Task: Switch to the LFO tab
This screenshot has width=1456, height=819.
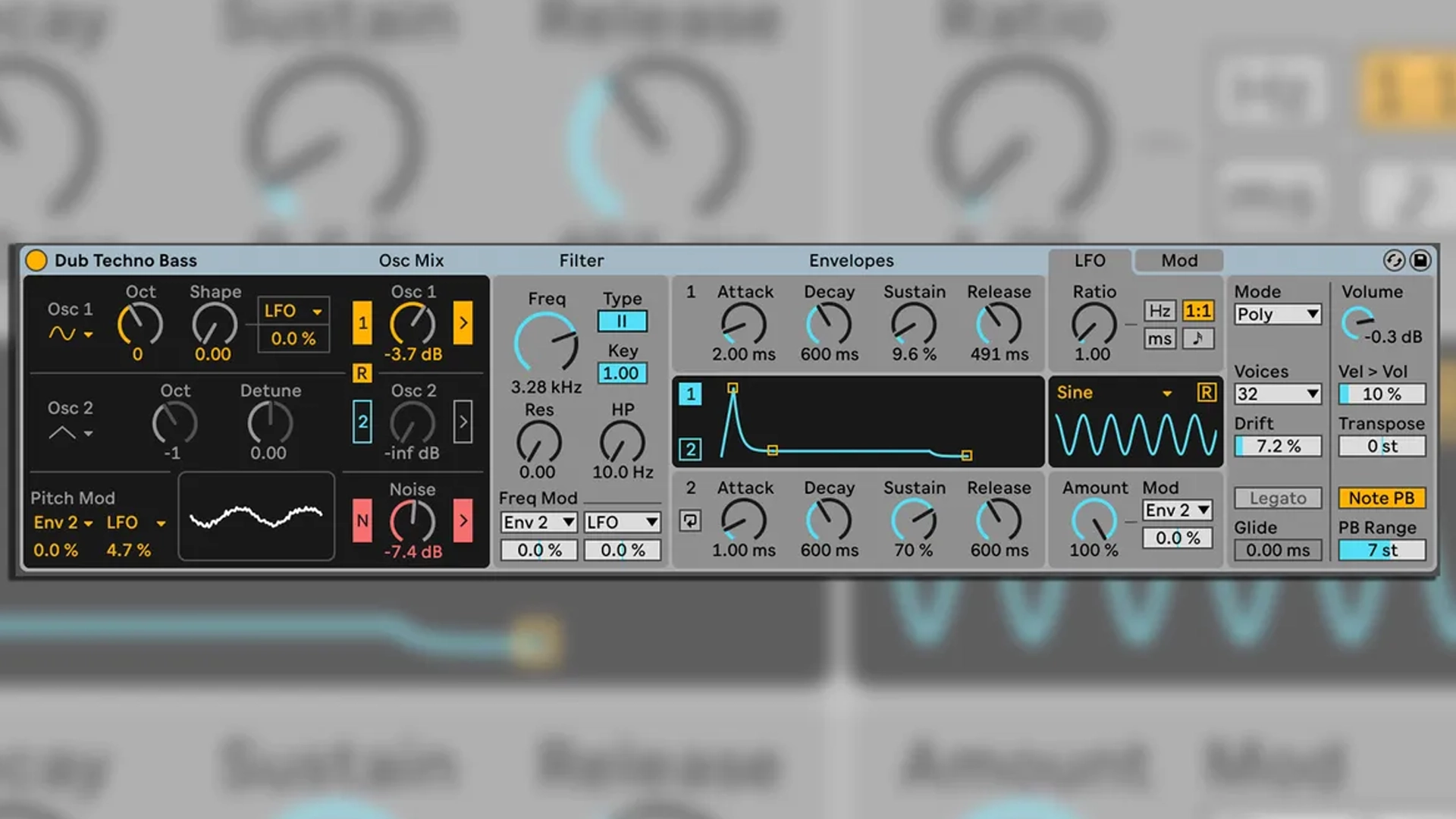Action: pyautogui.click(x=1090, y=260)
